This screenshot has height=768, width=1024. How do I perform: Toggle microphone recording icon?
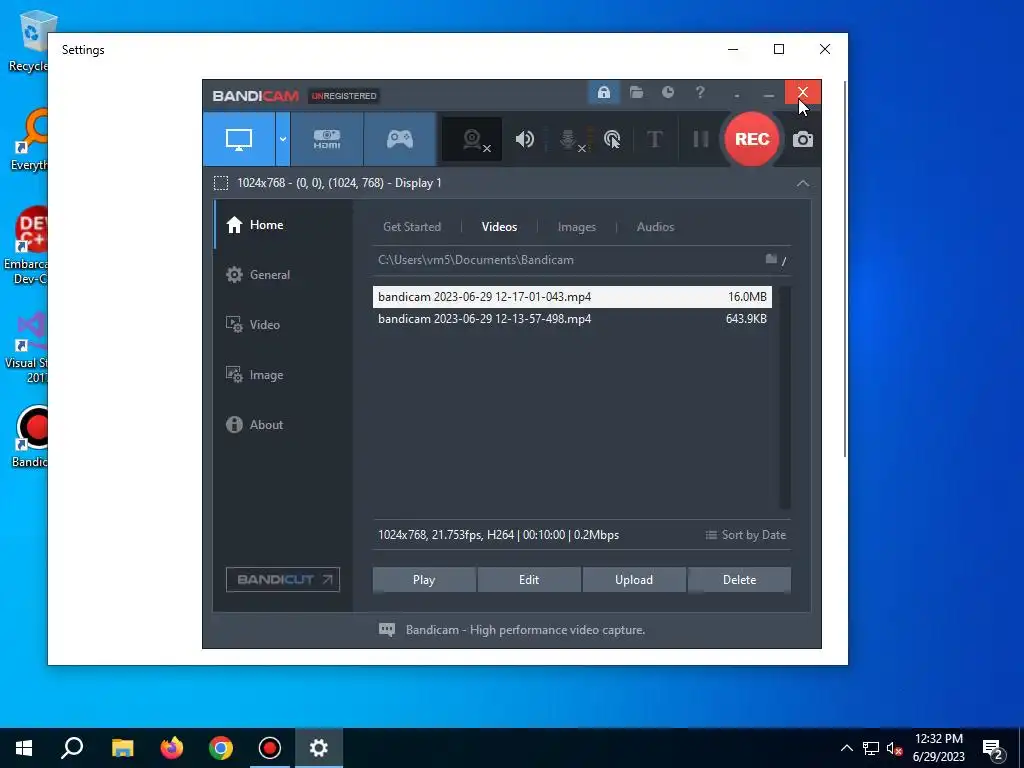pos(569,139)
